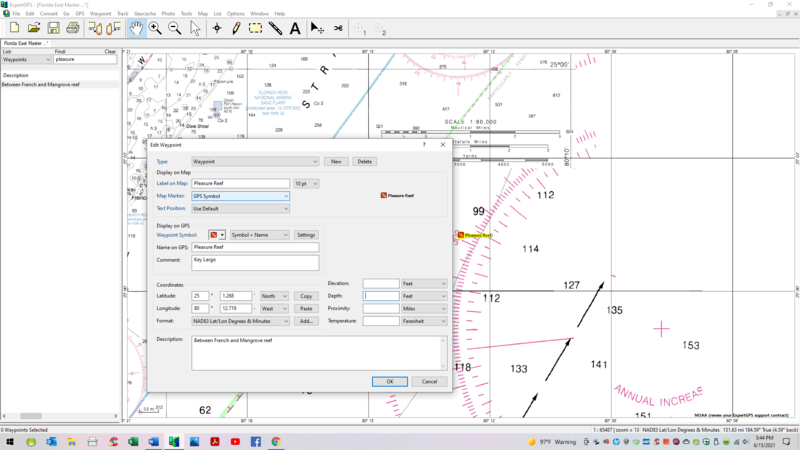The width and height of the screenshot is (800, 450).
Task: Choose the pencil Track tool
Action: tap(236, 29)
